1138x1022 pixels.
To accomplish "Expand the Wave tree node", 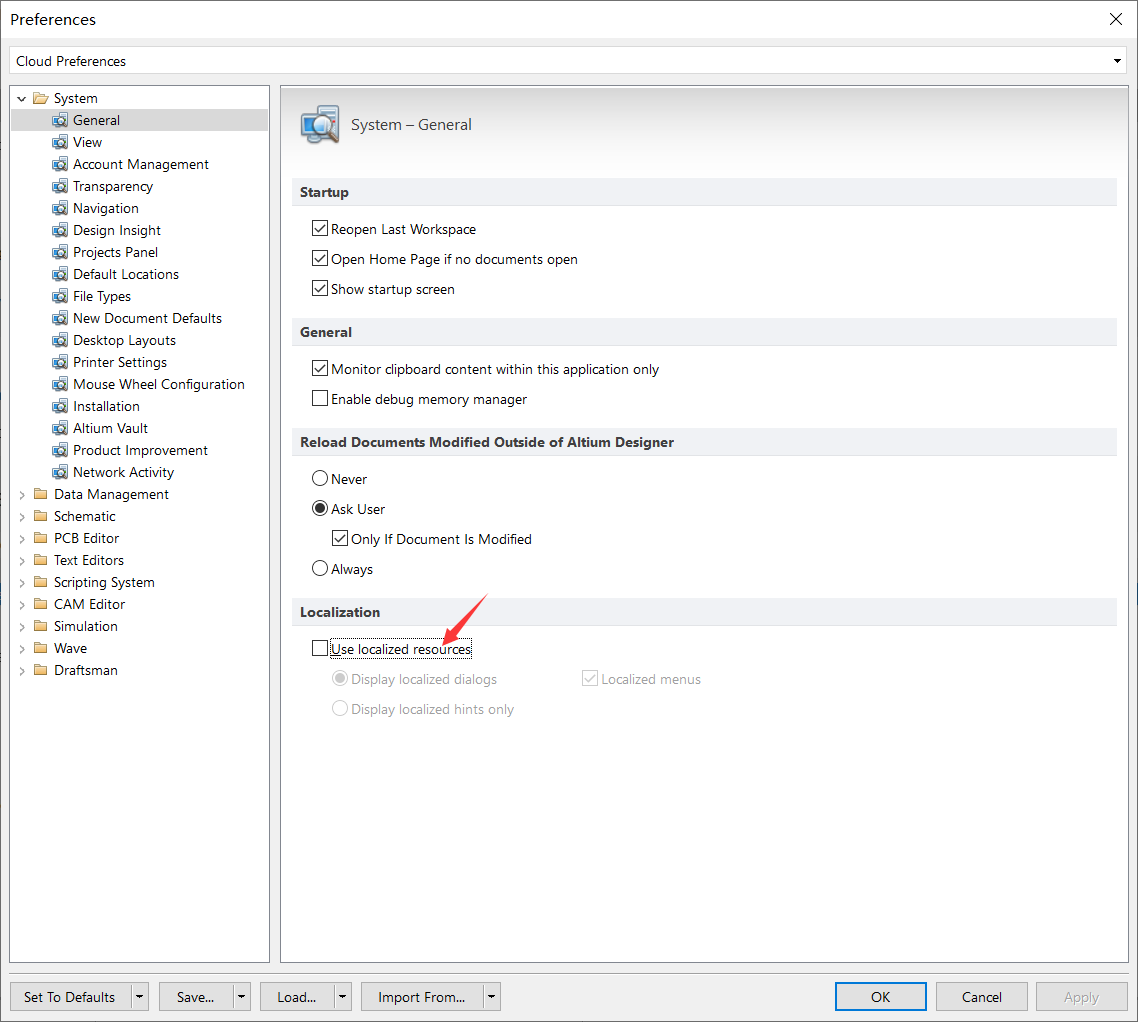I will (x=22, y=649).
